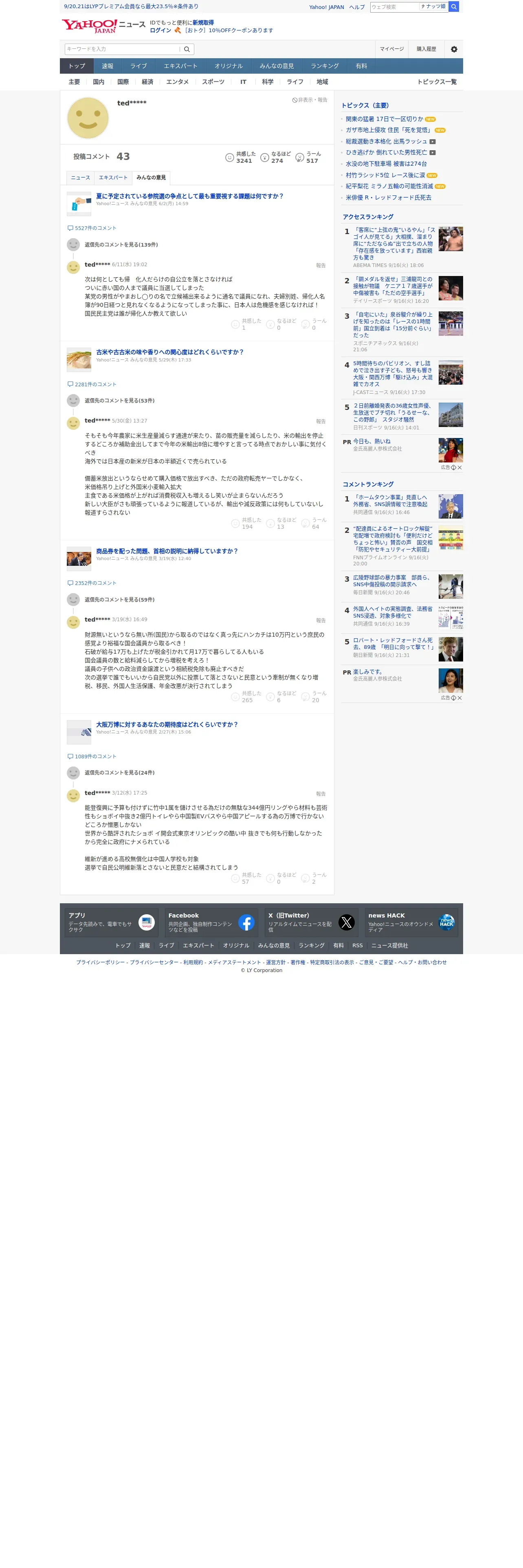Viewport: 523px width, 1568px height.
Task: Click the キーワードを入力 news search field
Action: tap(122, 49)
